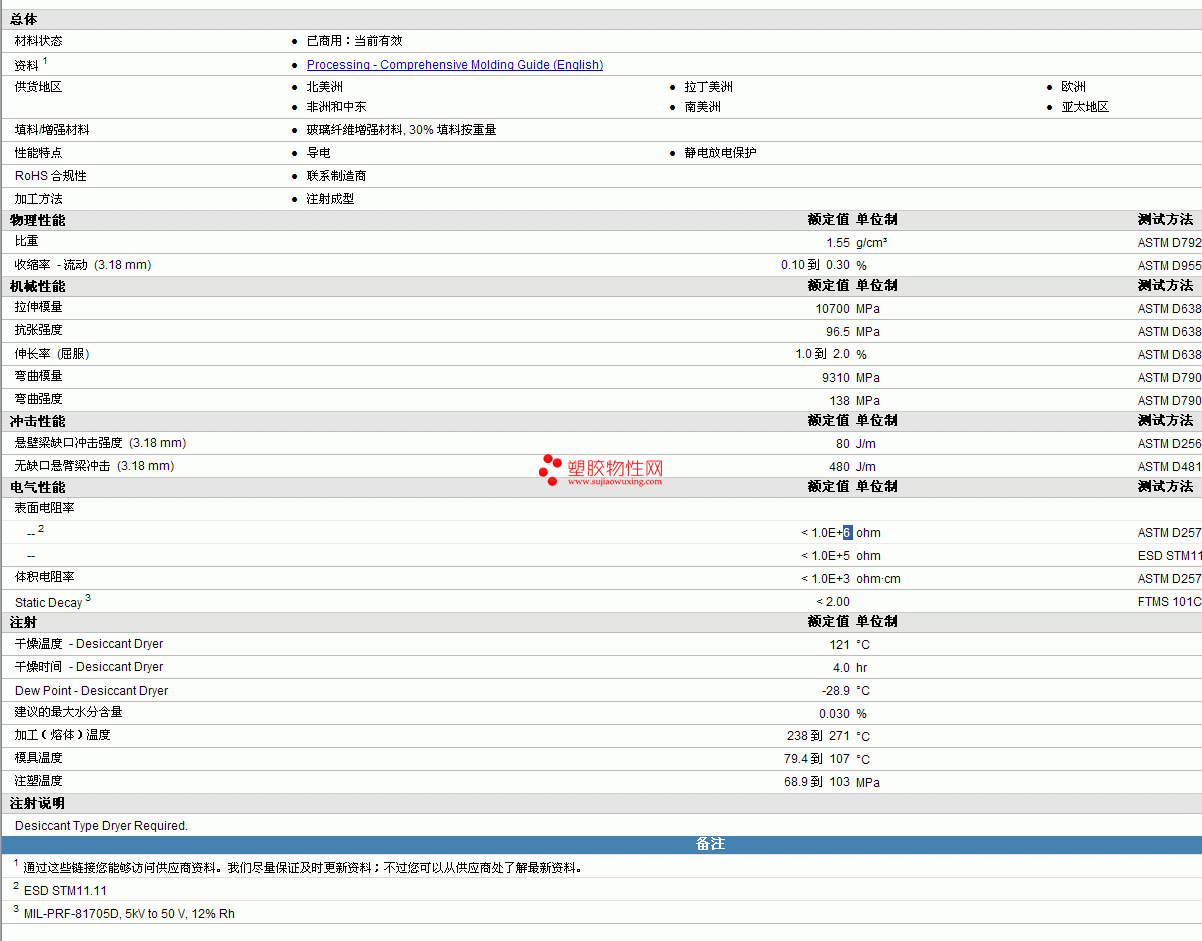Open the Processing - Comprehensive Molding Guide link

[x=454, y=65]
